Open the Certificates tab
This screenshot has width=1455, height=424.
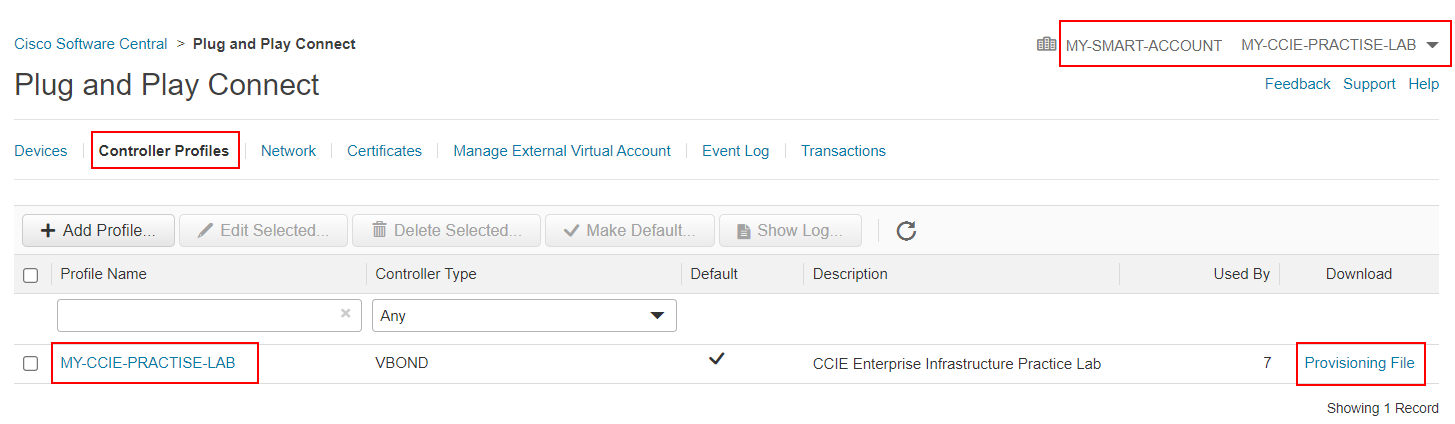tap(384, 151)
